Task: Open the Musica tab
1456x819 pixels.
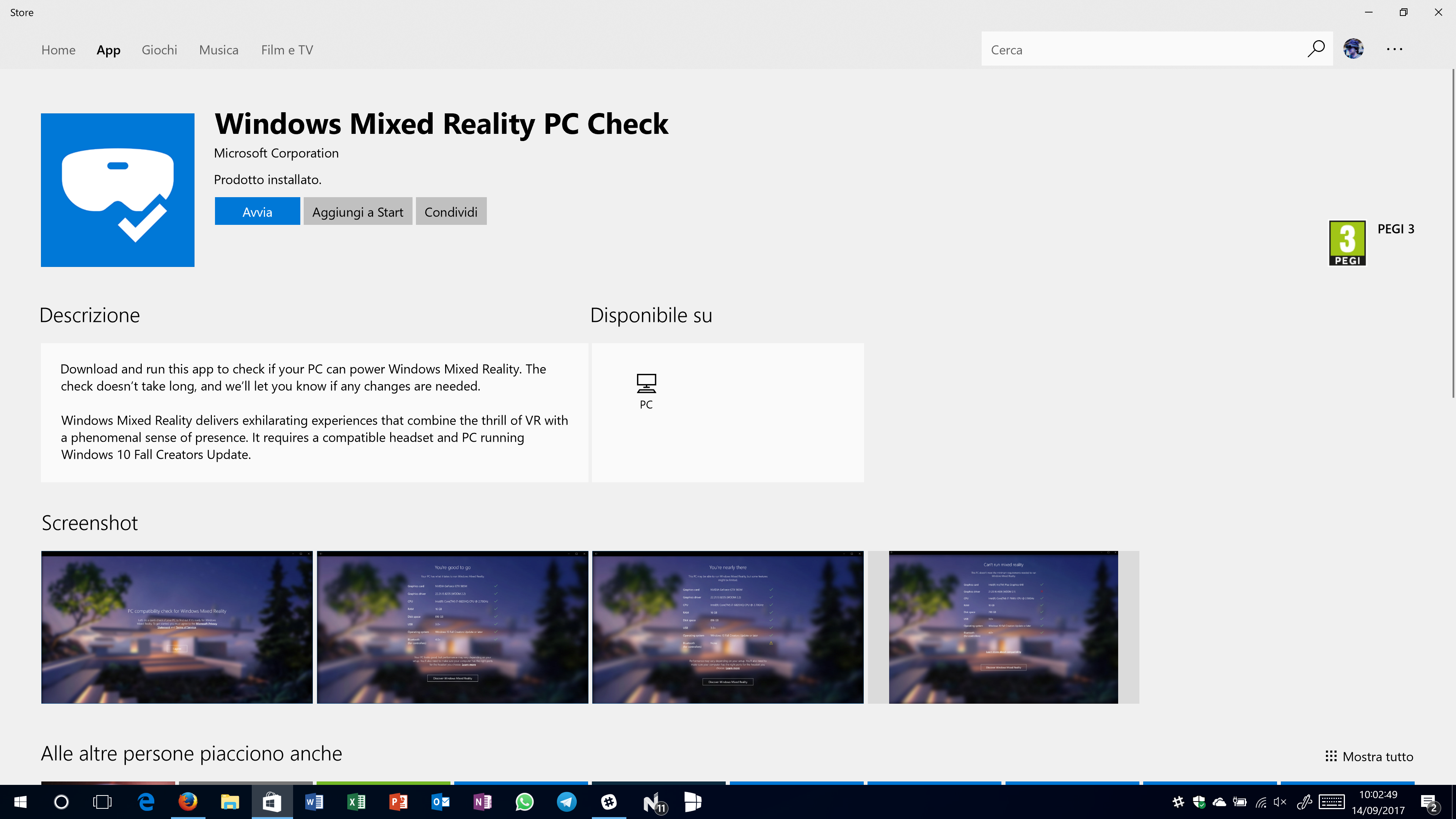Action: pyautogui.click(x=219, y=50)
